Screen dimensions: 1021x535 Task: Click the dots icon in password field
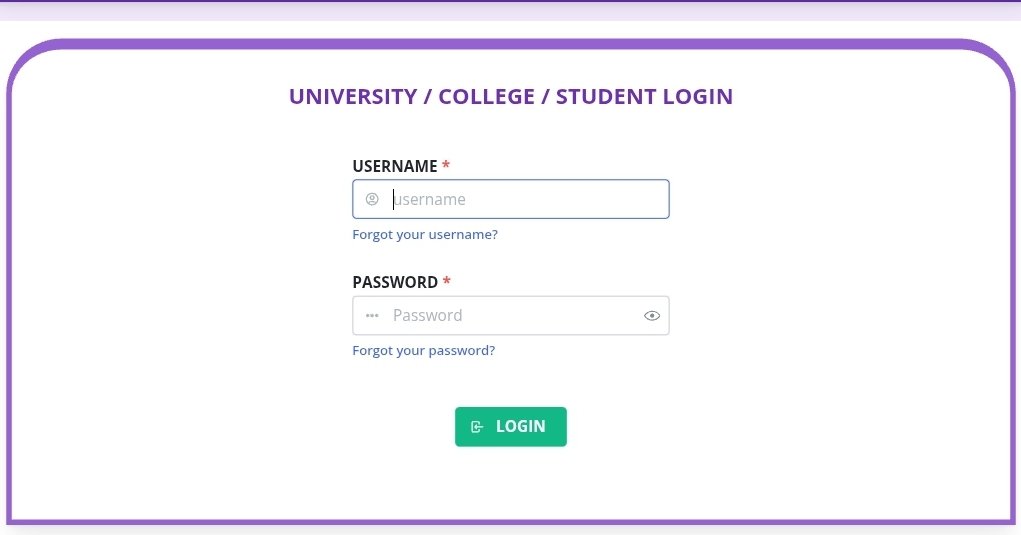point(372,316)
